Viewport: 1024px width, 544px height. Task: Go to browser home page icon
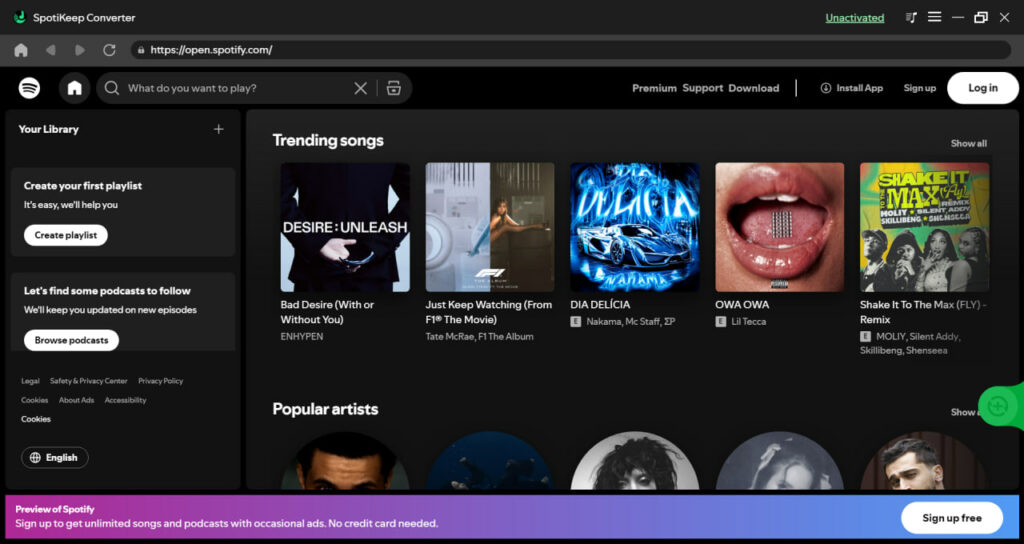point(21,50)
